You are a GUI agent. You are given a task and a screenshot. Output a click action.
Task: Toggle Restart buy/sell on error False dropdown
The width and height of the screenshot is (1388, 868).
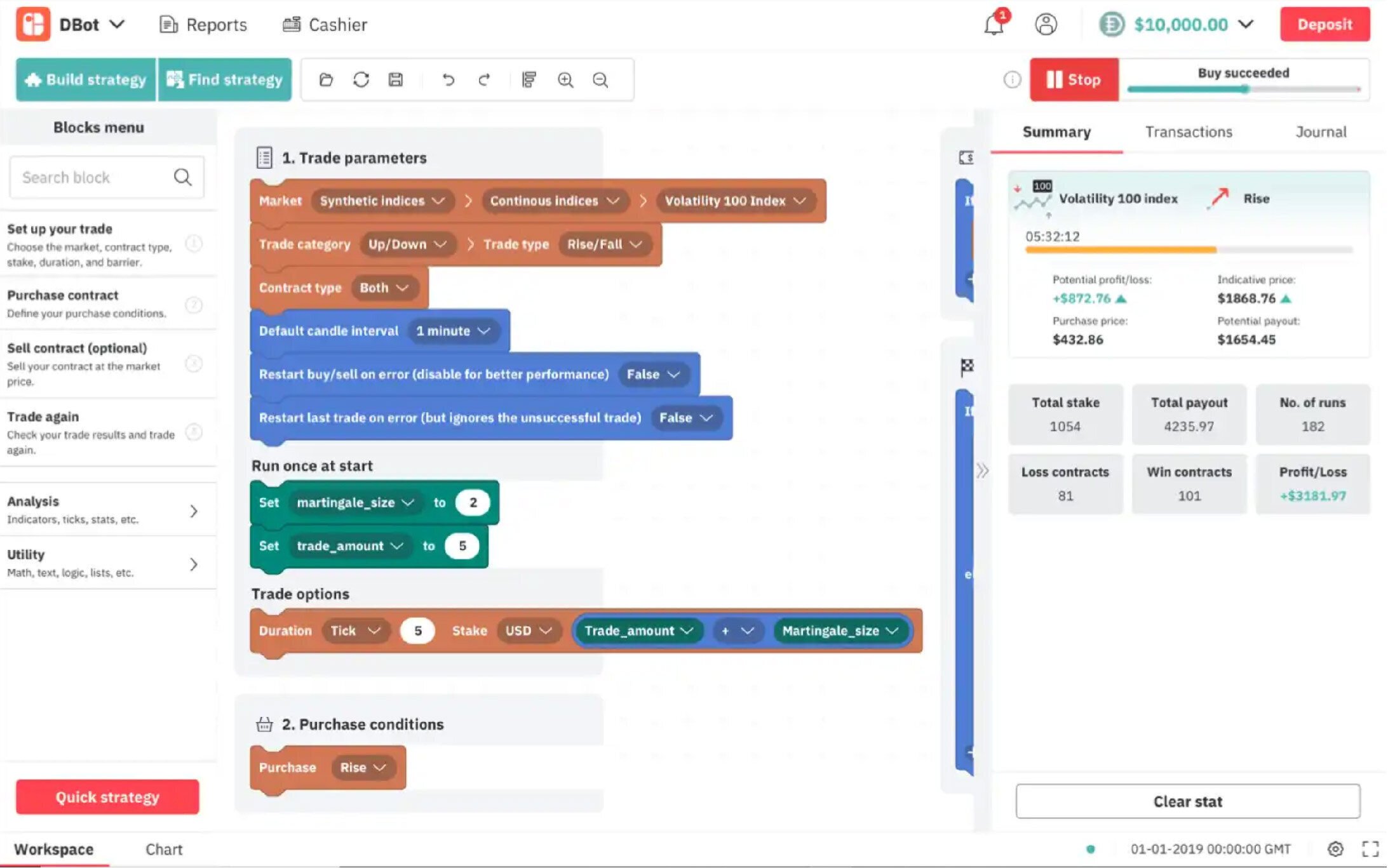654,375
